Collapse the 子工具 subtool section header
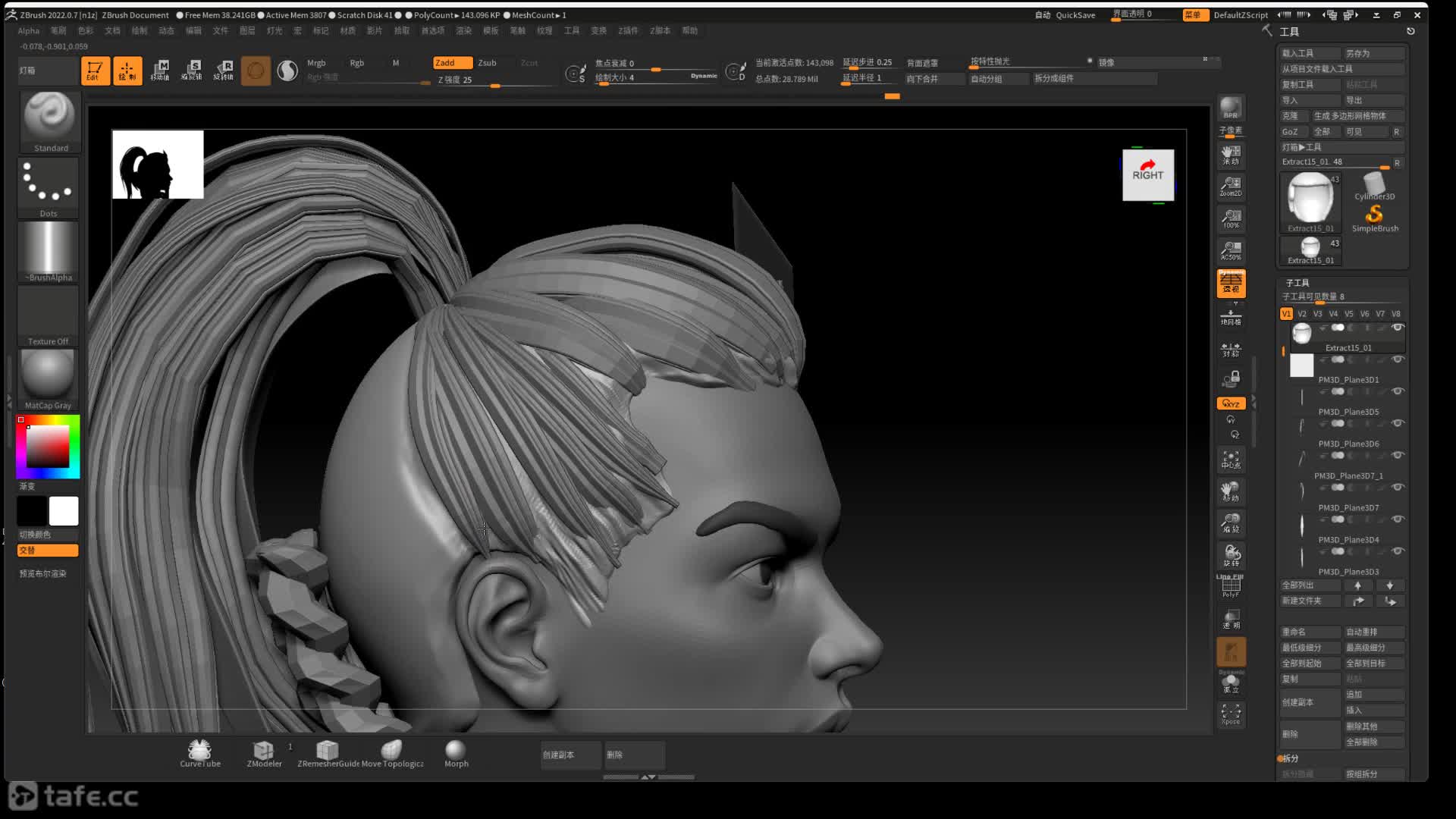The height and width of the screenshot is (819, 1456). [1298, 283]
